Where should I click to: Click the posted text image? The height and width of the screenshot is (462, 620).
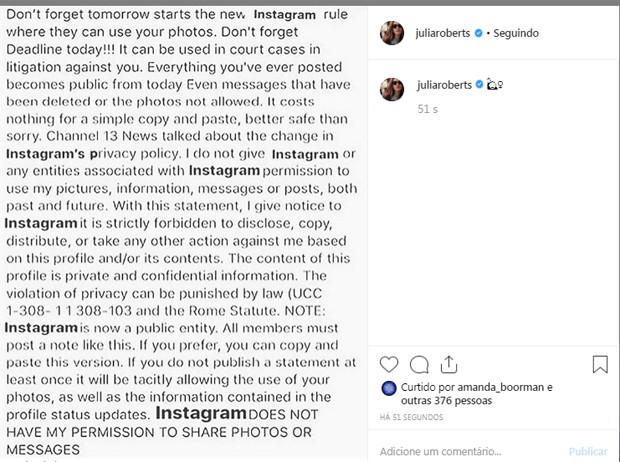pos(184,233)
